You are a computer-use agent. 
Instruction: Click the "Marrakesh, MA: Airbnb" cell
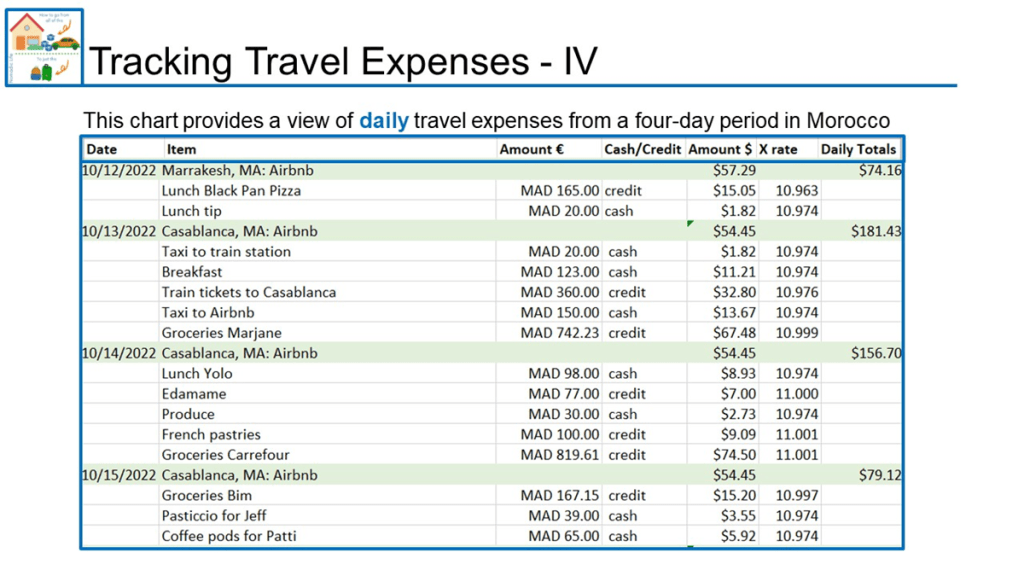tap(239, 170)
